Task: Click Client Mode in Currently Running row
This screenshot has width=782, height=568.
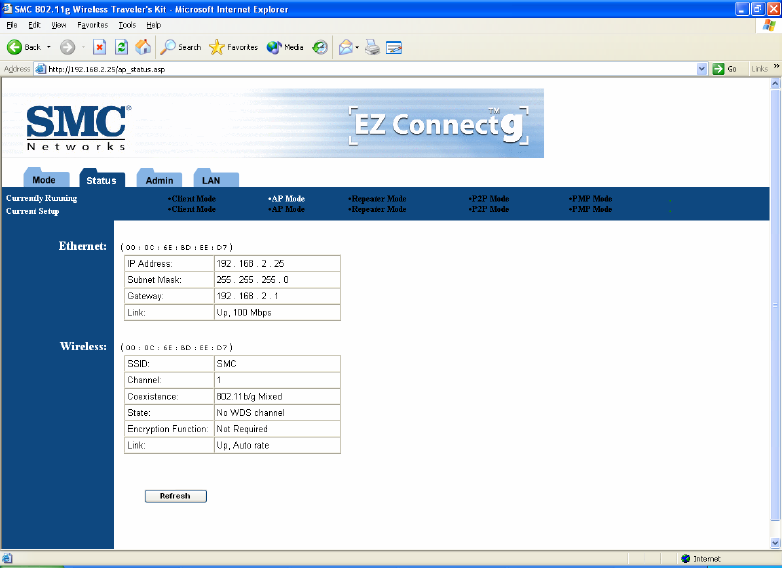Action: (192, 198)
